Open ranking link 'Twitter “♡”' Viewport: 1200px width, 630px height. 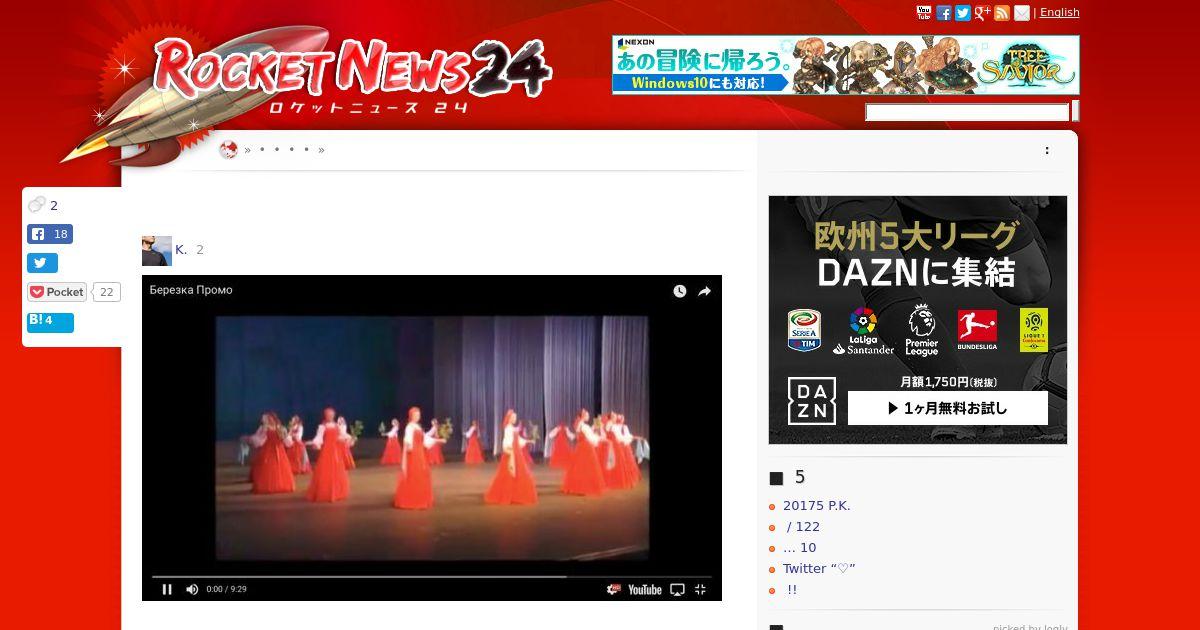click(819, 569)
